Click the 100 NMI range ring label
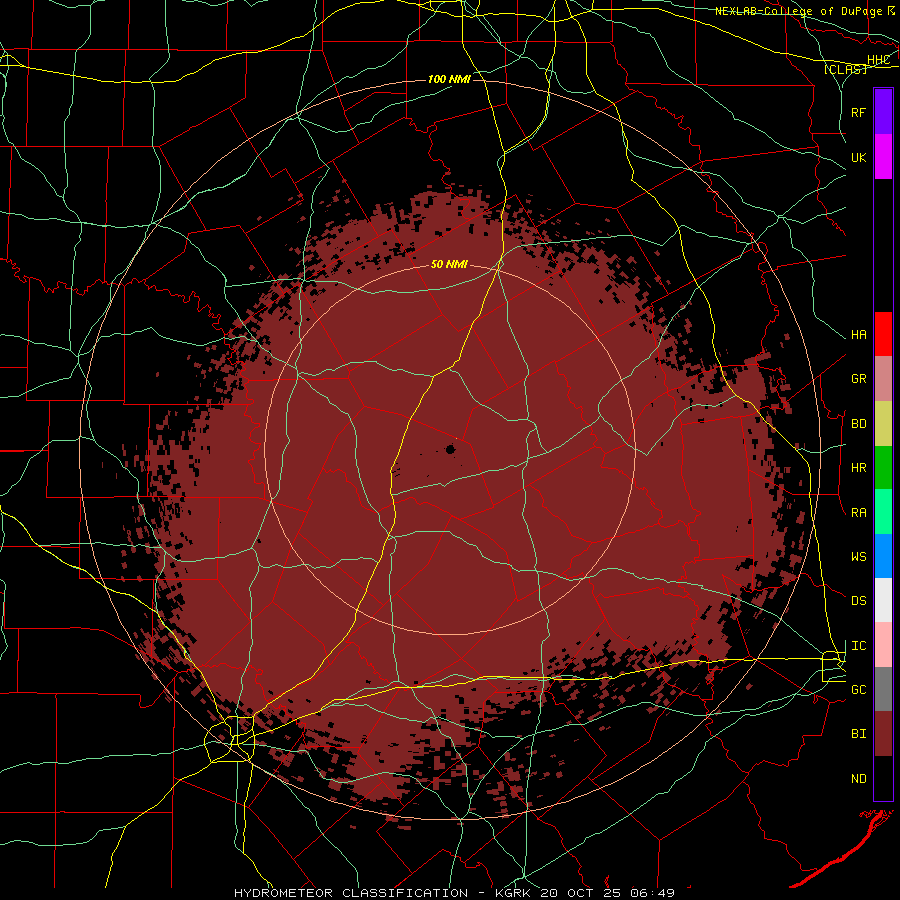Viewport: 900px width, 900px height. [x=449, y=79]
